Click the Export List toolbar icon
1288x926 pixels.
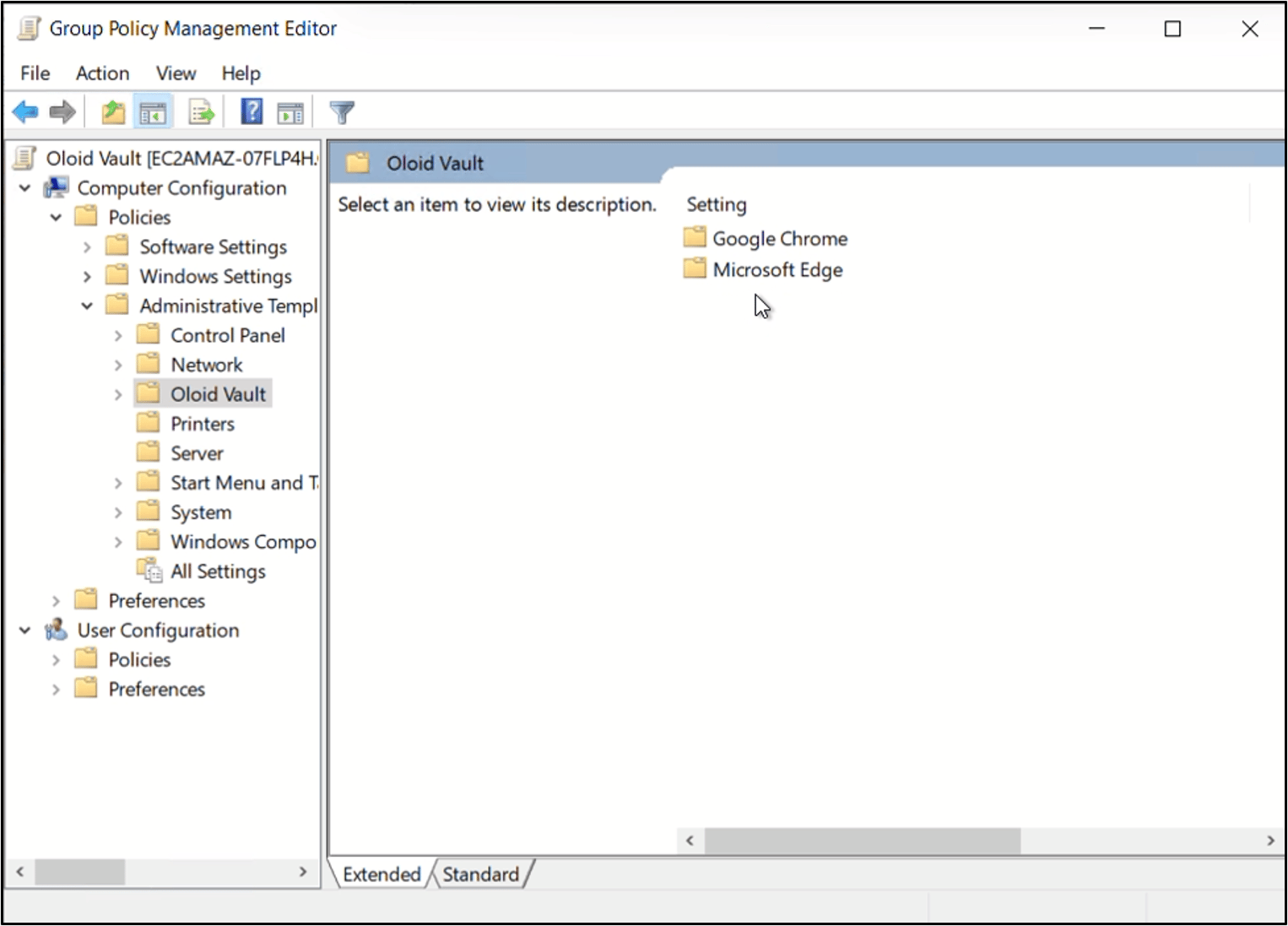point(202,111)
